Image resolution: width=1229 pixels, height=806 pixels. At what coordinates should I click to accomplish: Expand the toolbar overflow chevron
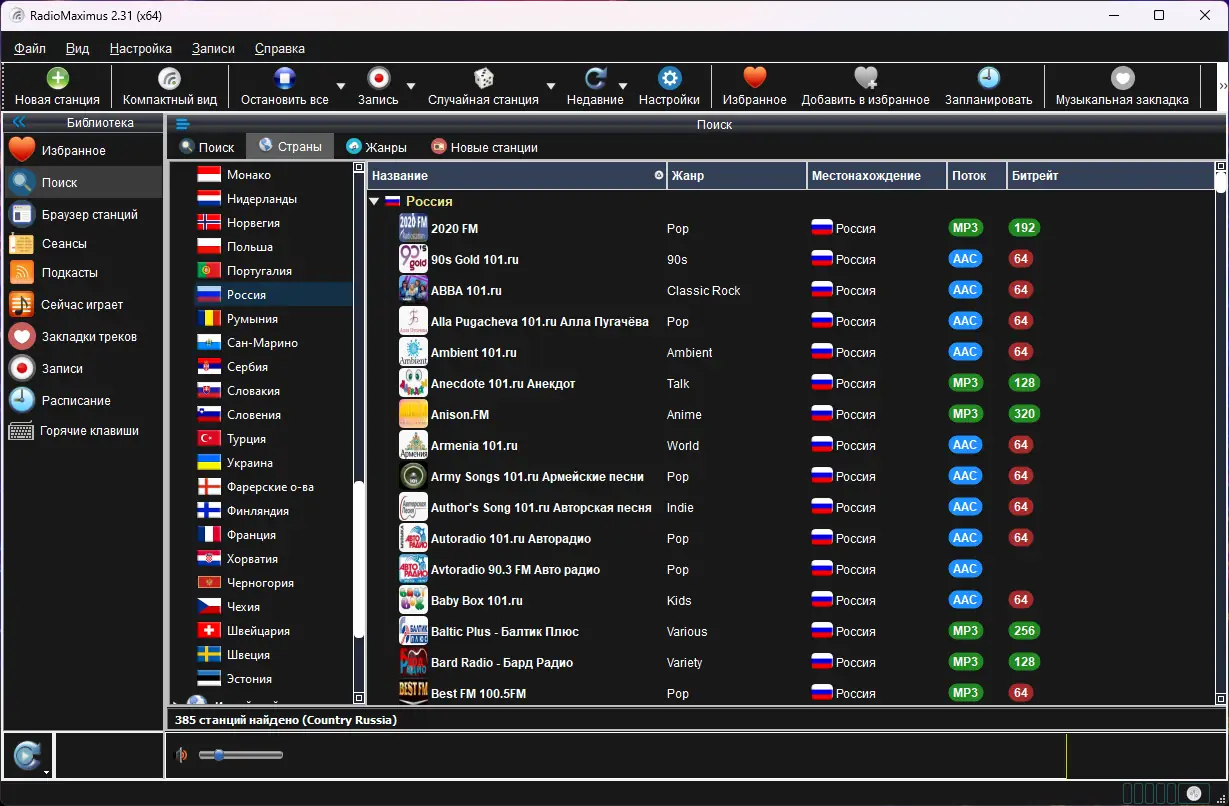click(x=1222, y=87)
